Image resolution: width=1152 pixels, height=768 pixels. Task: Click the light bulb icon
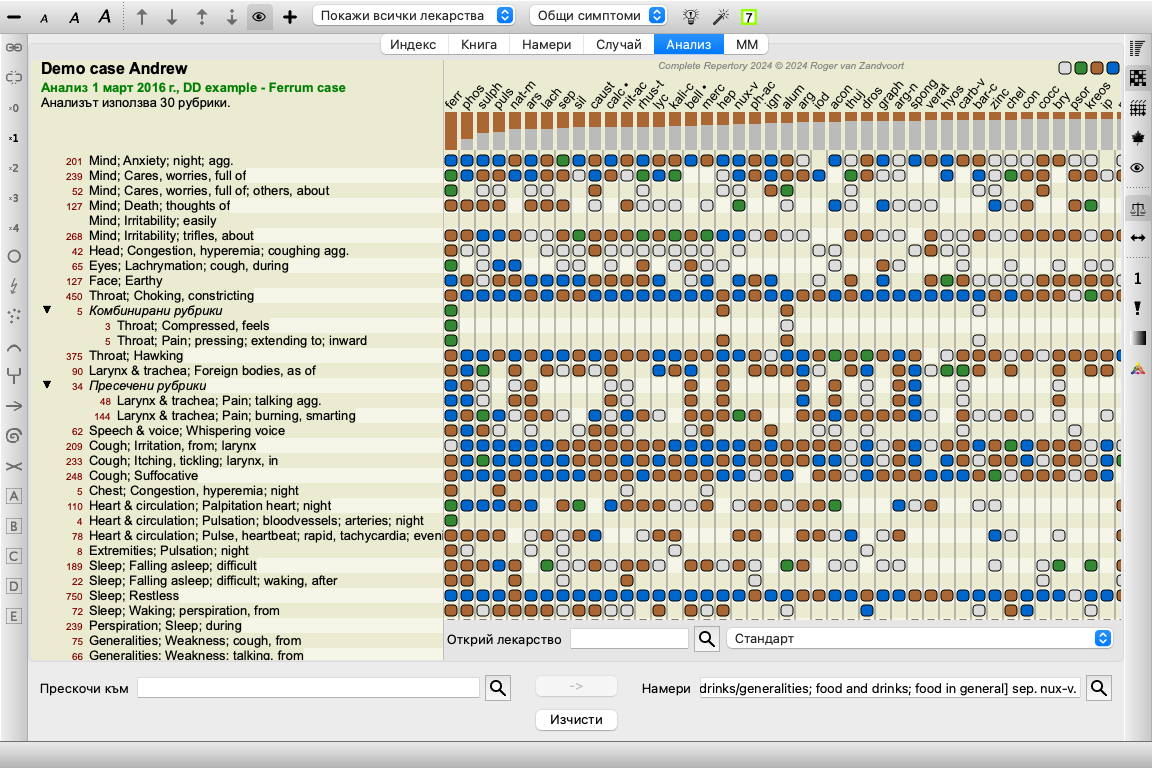click(x=690, y=16)
